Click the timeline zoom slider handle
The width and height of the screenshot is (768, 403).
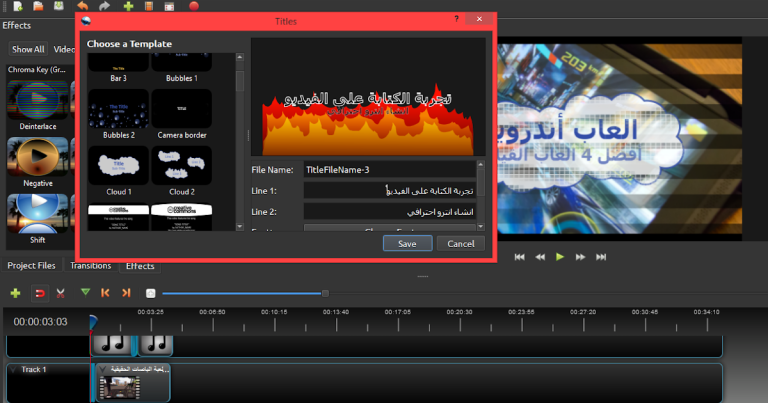point(325,293)
